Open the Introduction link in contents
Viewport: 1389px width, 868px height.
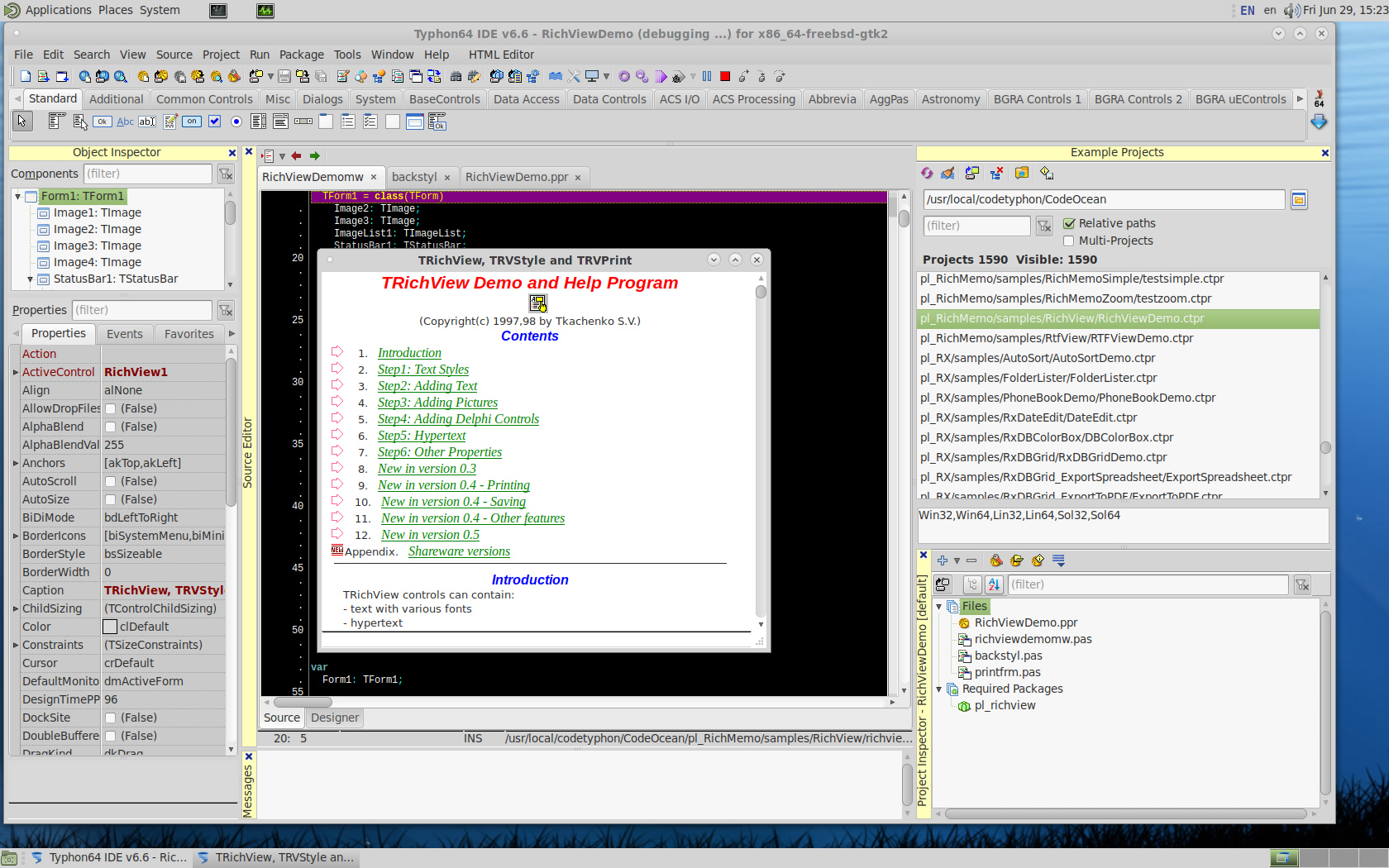coord(409,353)
